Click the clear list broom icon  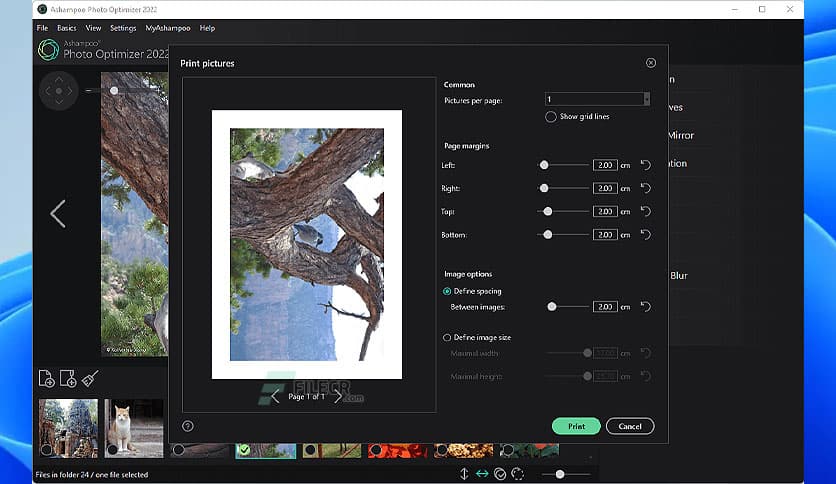(x=90, y=378)
